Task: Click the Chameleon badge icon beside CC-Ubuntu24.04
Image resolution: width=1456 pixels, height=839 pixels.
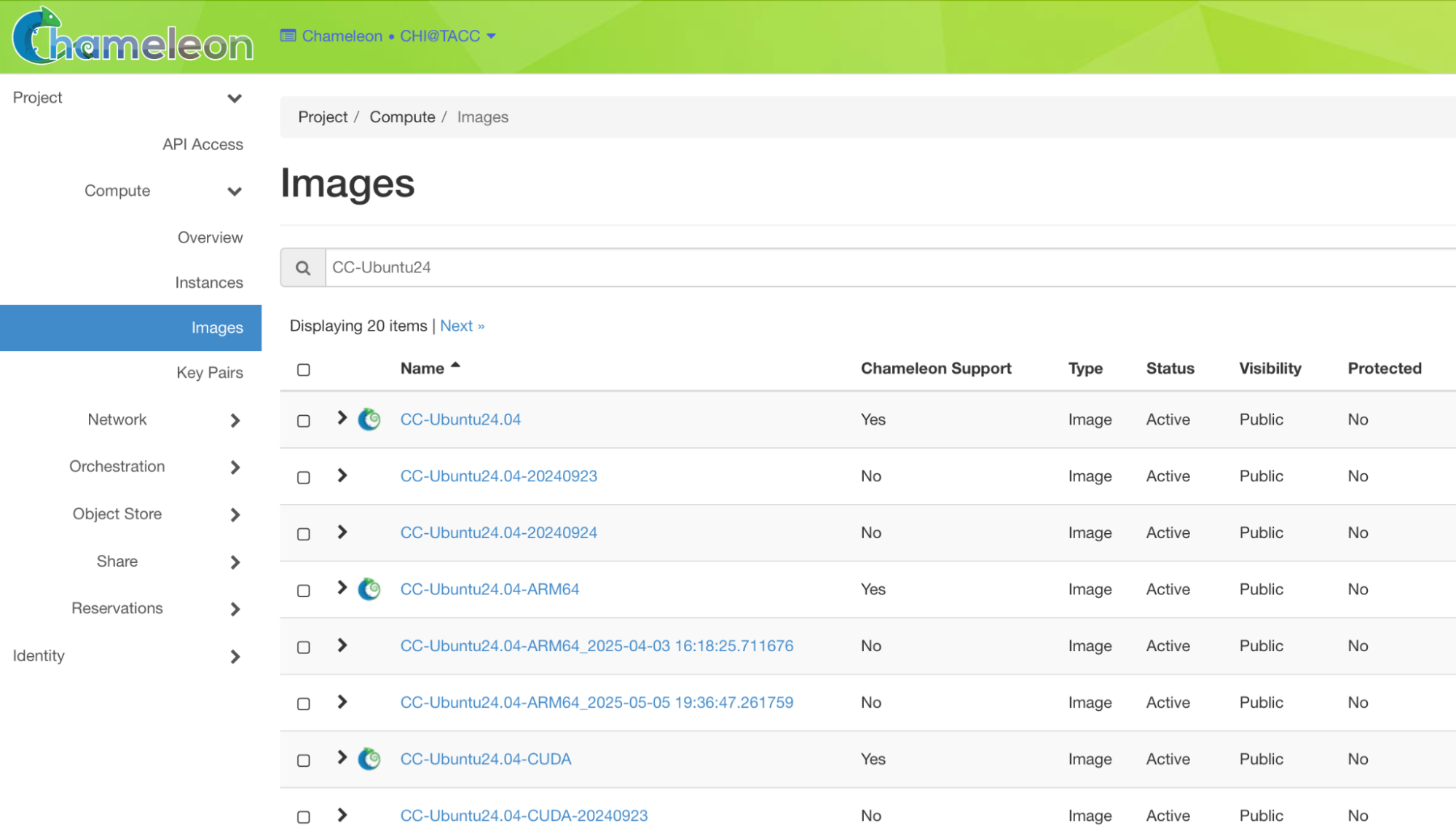Action: (369, 419)
